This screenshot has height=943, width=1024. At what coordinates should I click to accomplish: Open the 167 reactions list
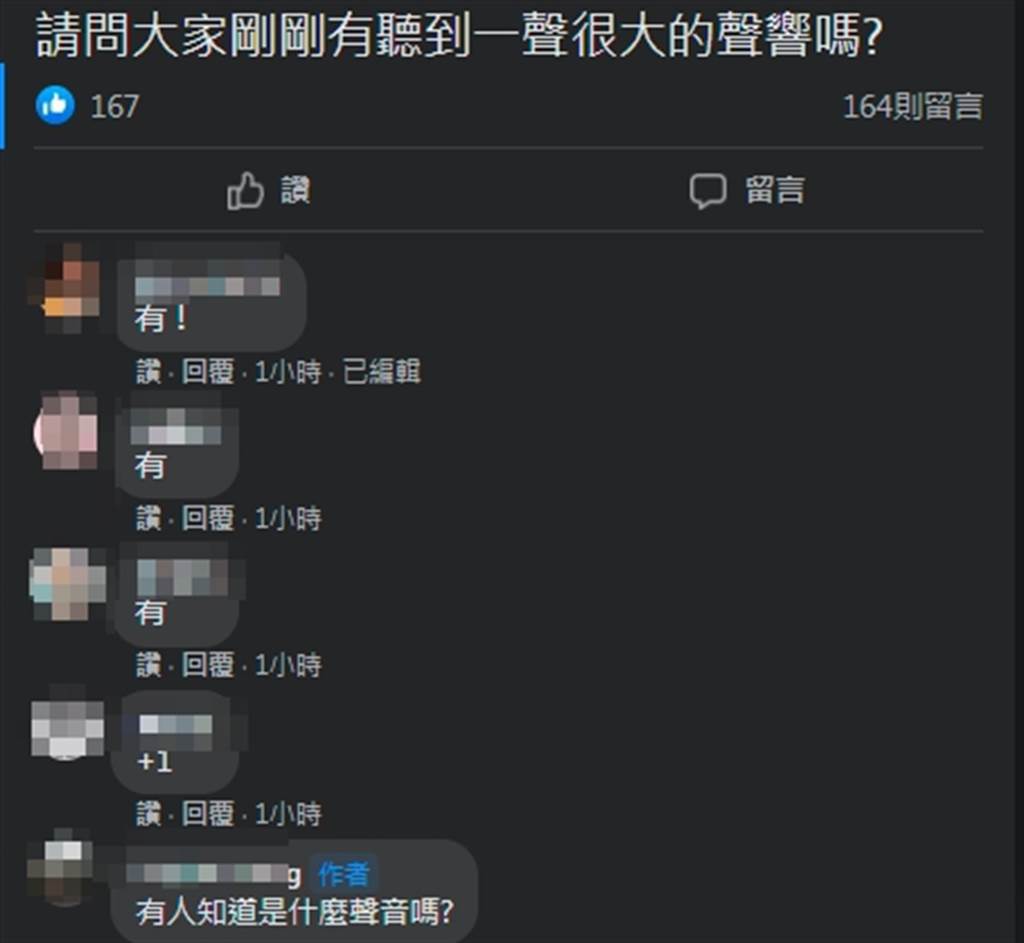point(114,106)
